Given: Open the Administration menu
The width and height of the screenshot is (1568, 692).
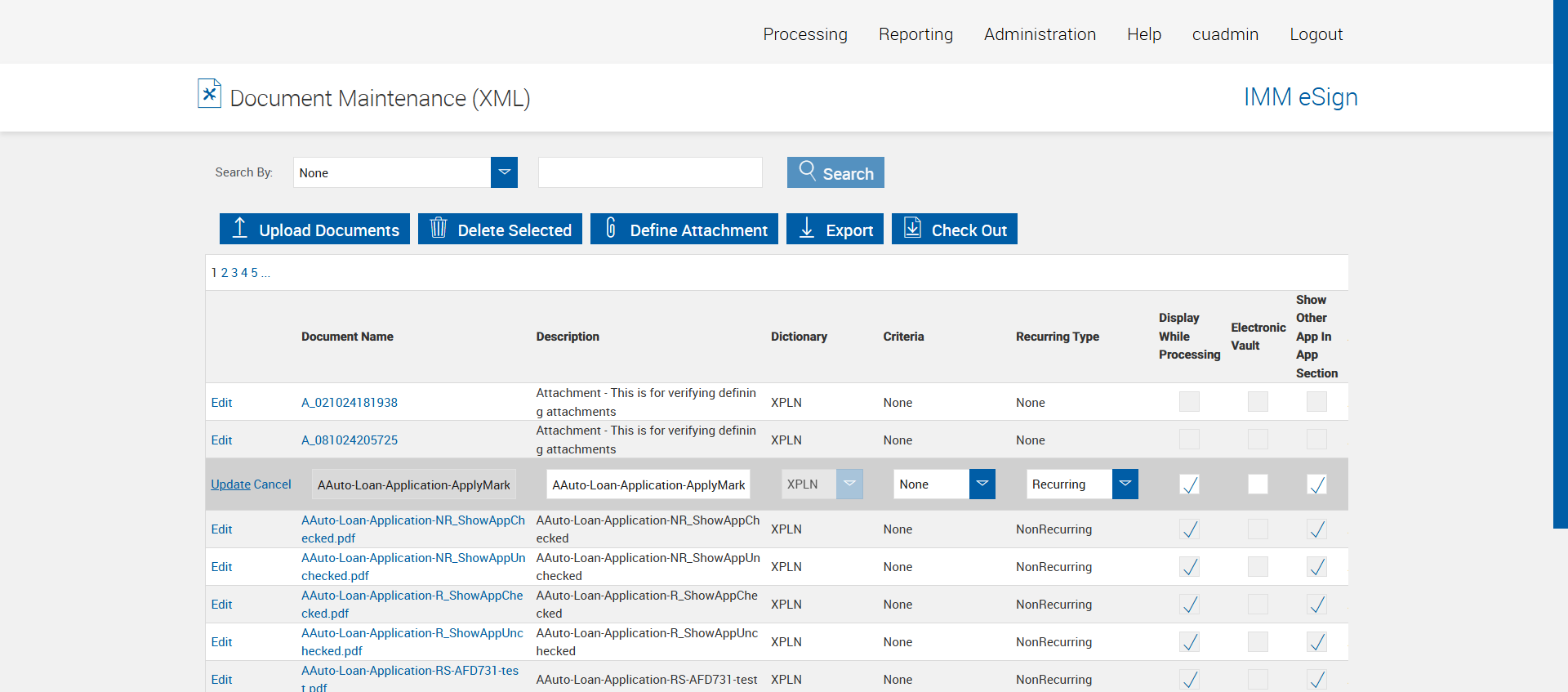Looking at the screenshot, I should click(1040, 34).
